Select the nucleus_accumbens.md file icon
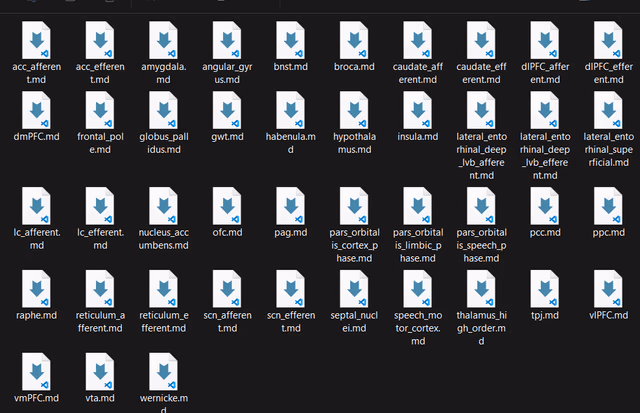This screenshot has width=640, height=413. (164, 206)
